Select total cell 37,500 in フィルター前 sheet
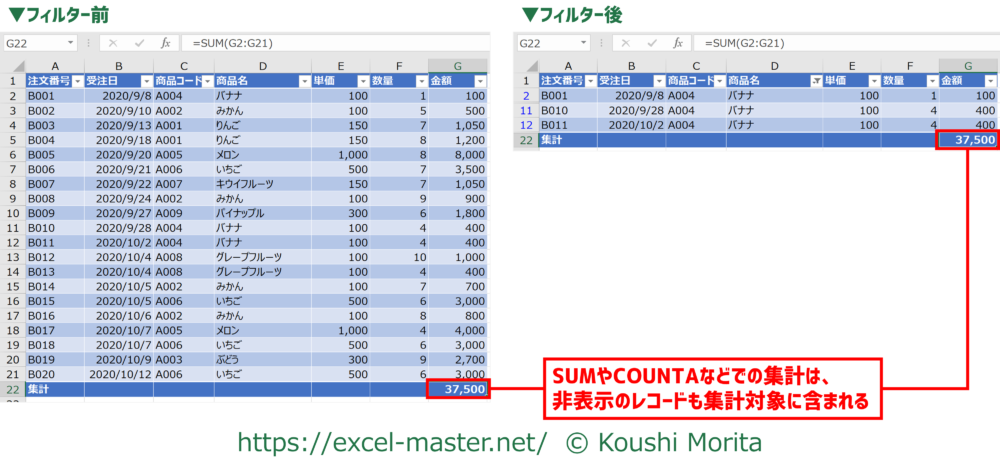Image resolution: width=1000 pixels, height=463 pixels. pyautogui.click(x=457, y=389)
